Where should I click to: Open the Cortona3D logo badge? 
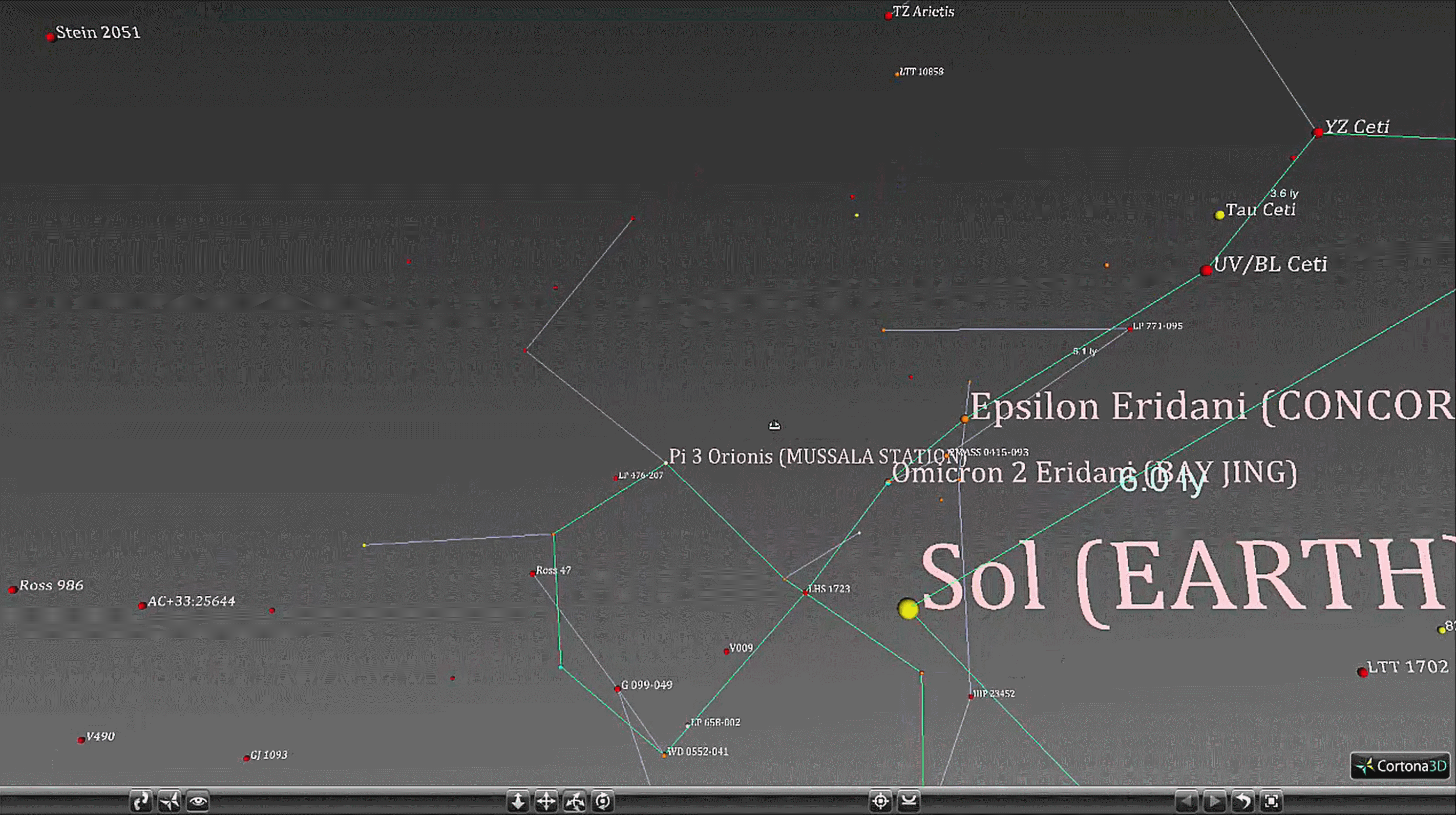click(1400, 766)
